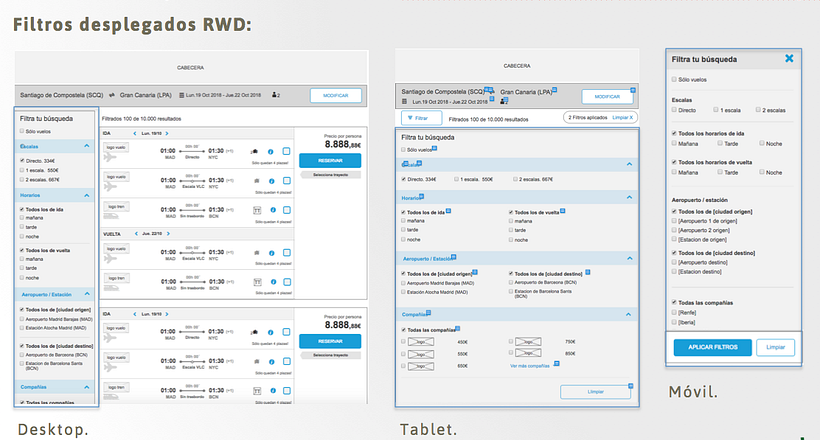Collapse the Escalas section in the desktop sidebar
The image size is (820, 440).
87,146
